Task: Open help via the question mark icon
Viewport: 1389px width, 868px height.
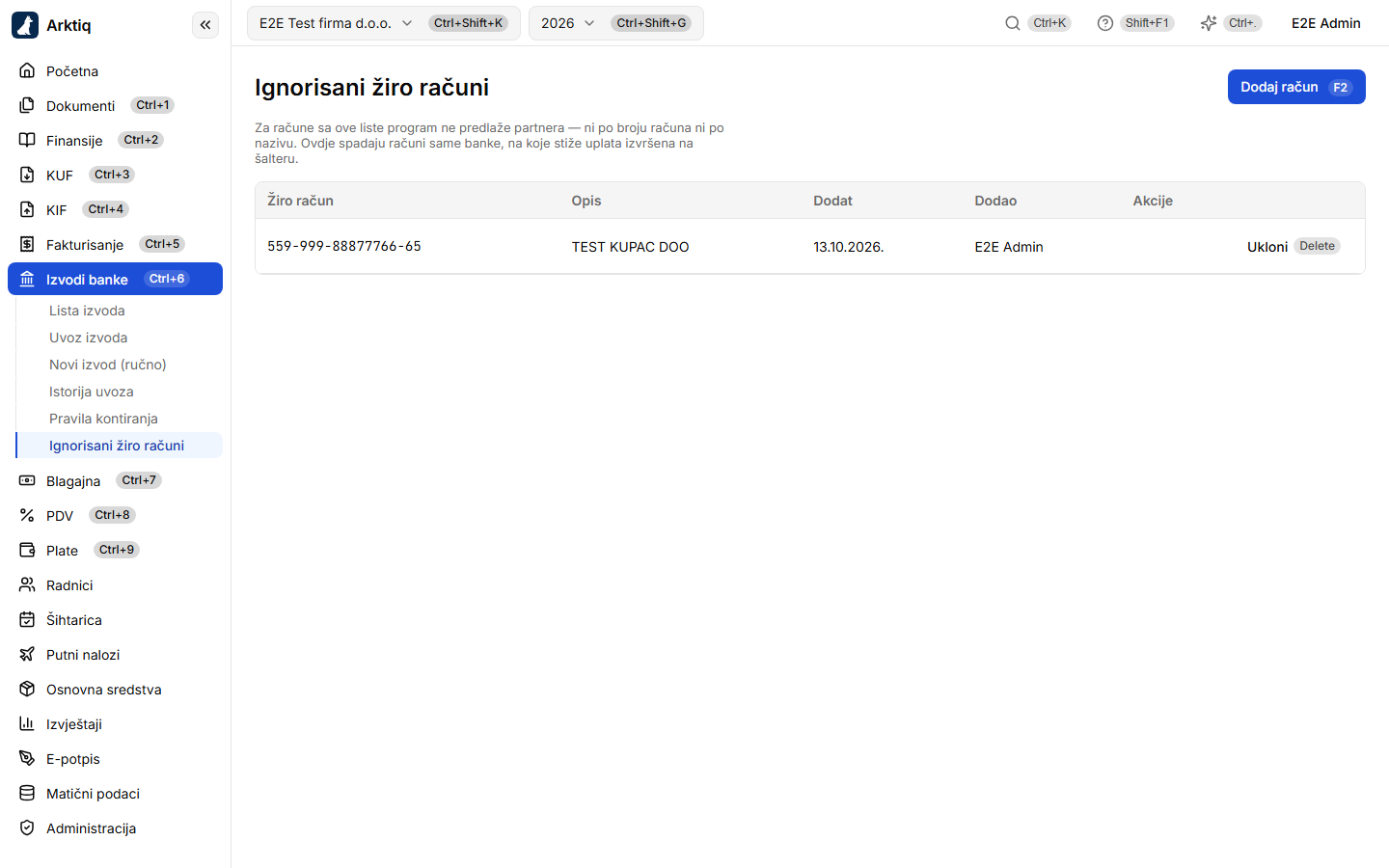Action: coord(1105,23)
